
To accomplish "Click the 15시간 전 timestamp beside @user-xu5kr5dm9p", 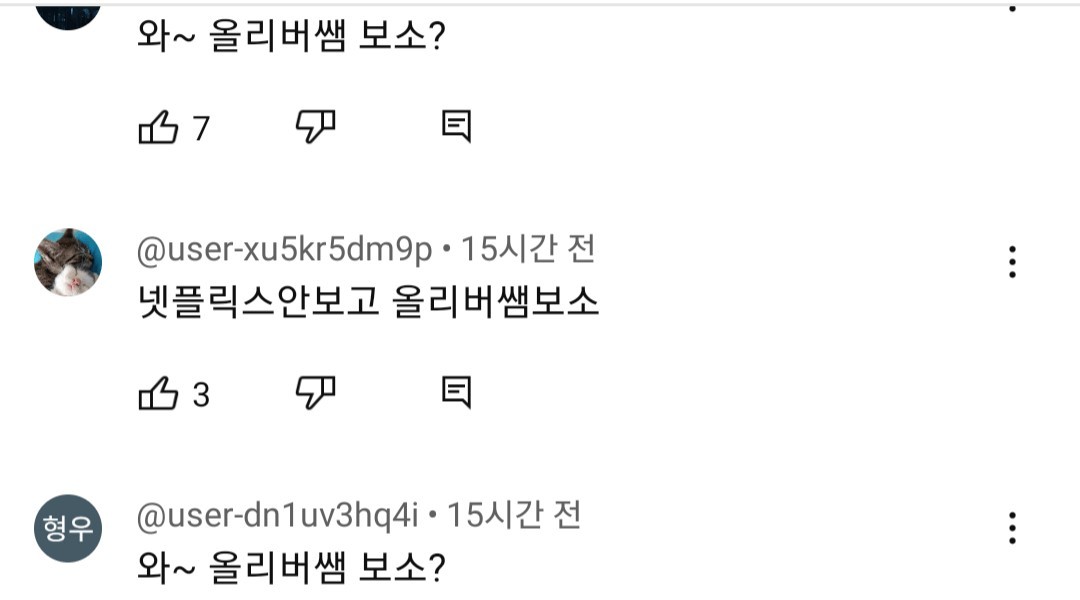I will tap(527, 250).
